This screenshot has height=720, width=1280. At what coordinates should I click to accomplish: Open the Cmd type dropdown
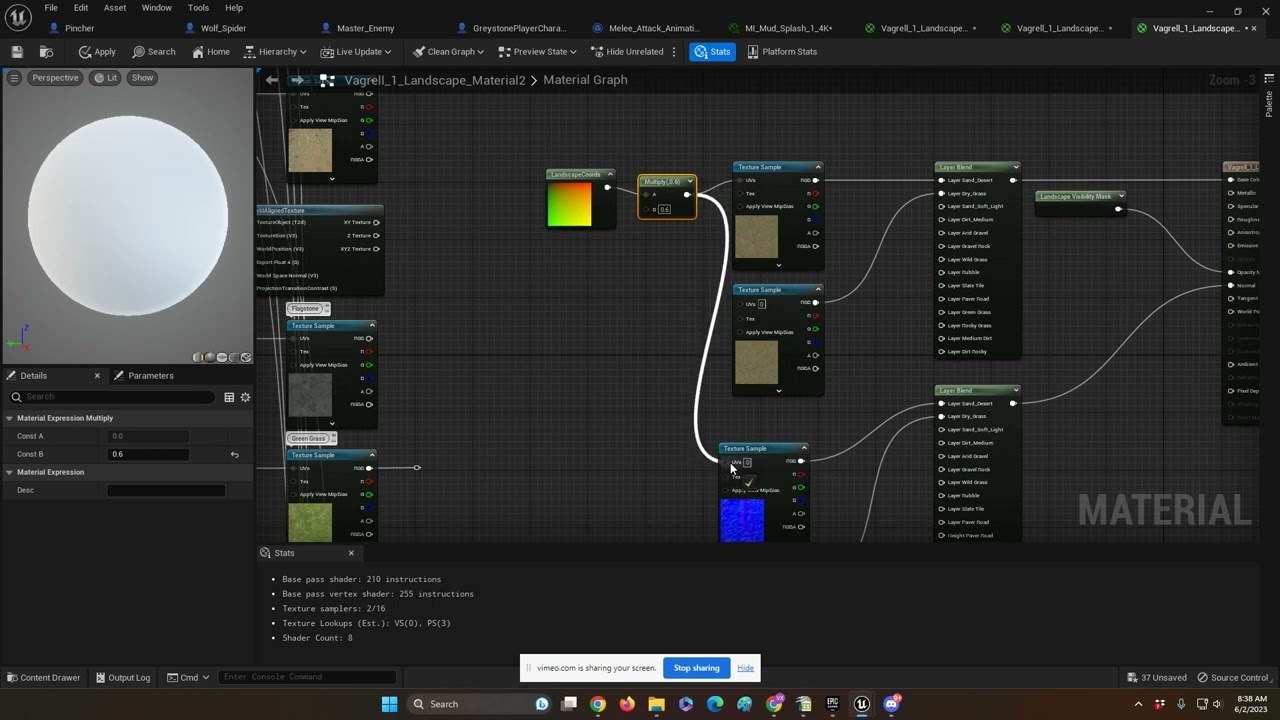coord(188,677)
